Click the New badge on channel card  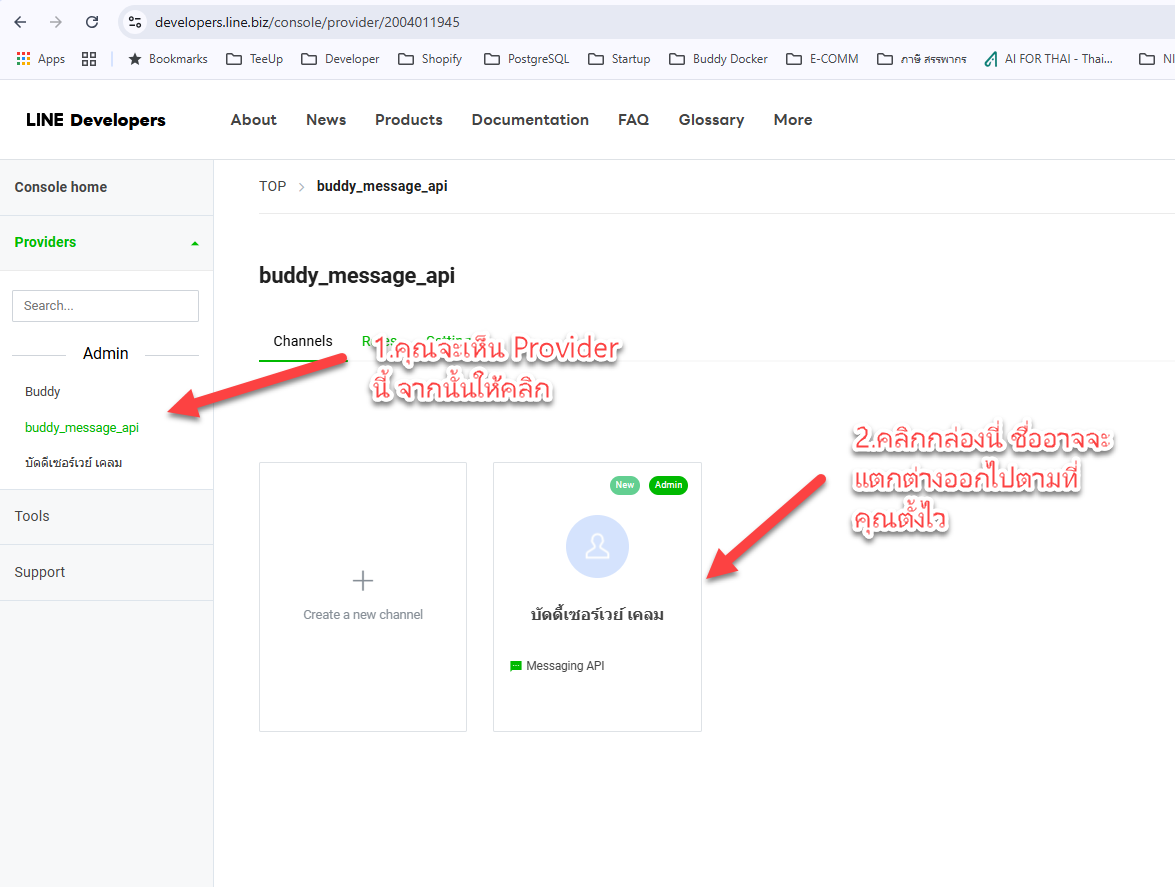coord(625,485)
